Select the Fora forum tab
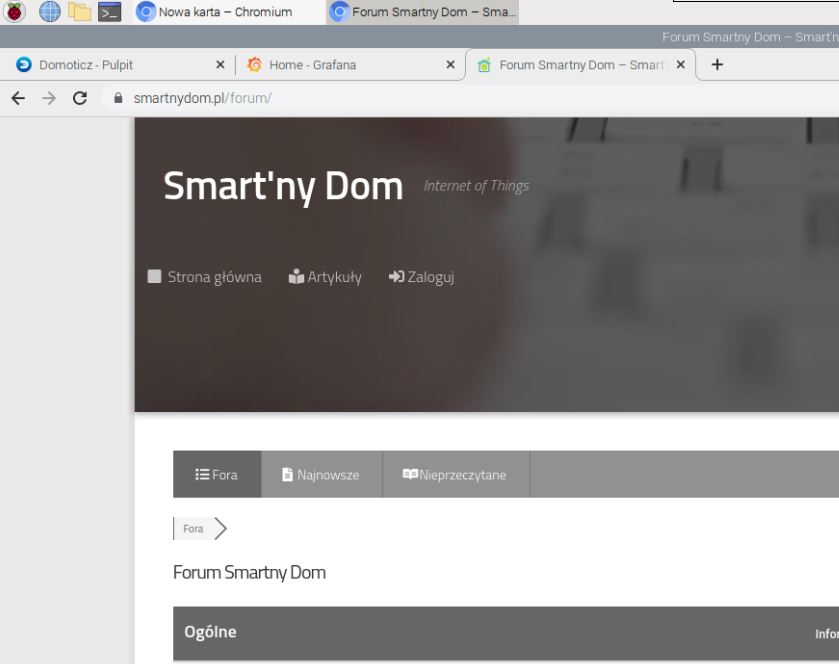Screen dimensions: 839x664 (x=217, y=474)
